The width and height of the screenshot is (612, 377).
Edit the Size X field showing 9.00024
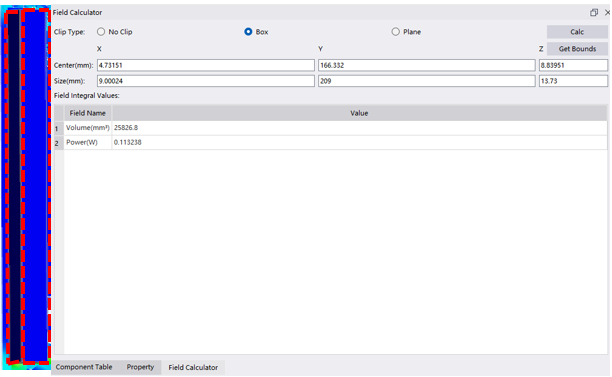point(206,81)
